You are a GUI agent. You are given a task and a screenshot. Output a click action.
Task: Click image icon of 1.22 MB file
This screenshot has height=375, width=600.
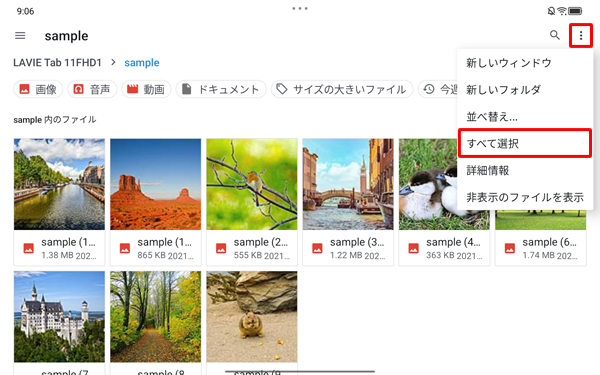point(317,248)
